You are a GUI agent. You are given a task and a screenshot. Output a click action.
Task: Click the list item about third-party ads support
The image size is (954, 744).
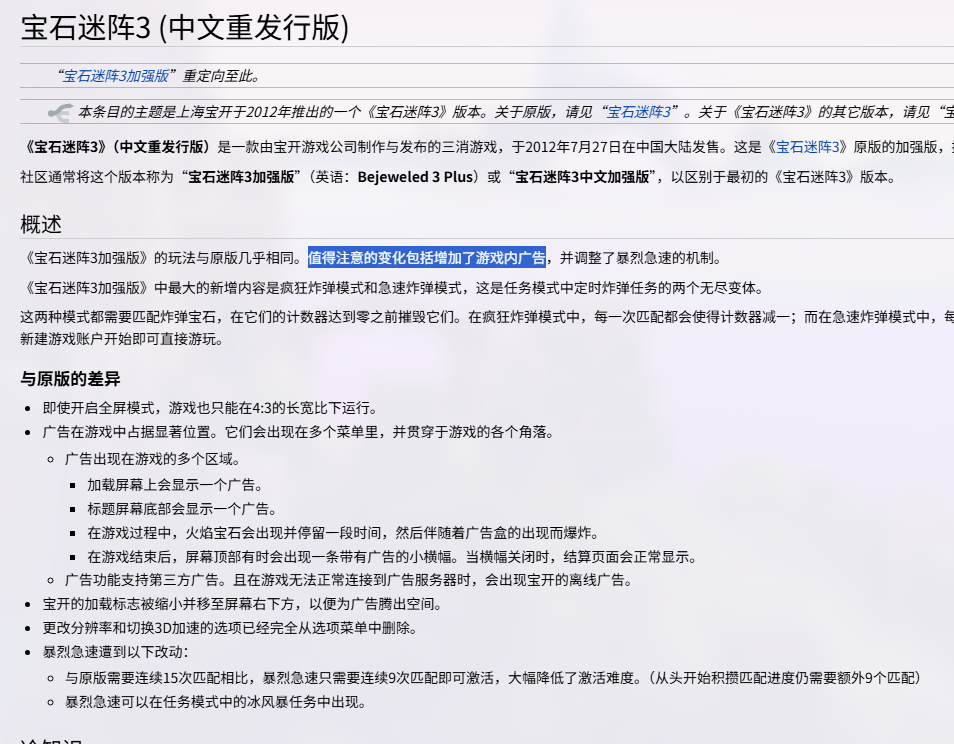(x=348, y=580)
